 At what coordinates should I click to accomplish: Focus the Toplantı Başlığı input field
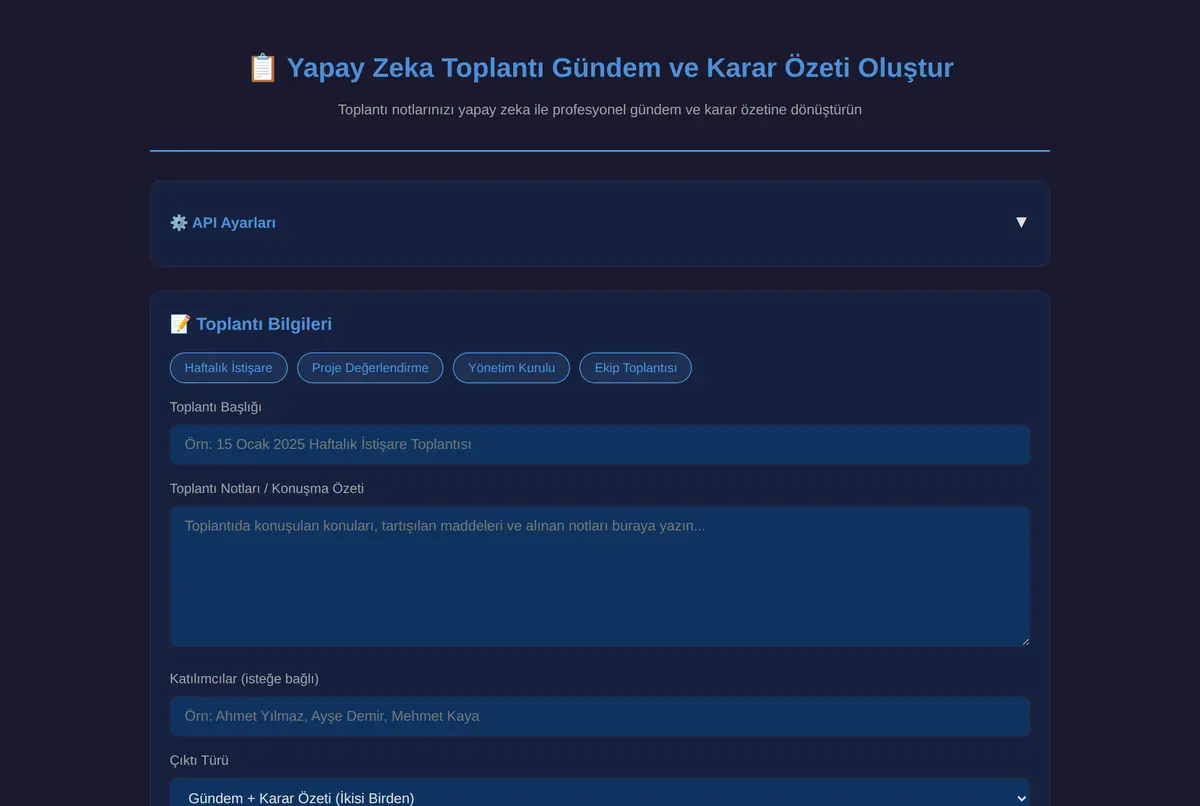click(600, 444)
